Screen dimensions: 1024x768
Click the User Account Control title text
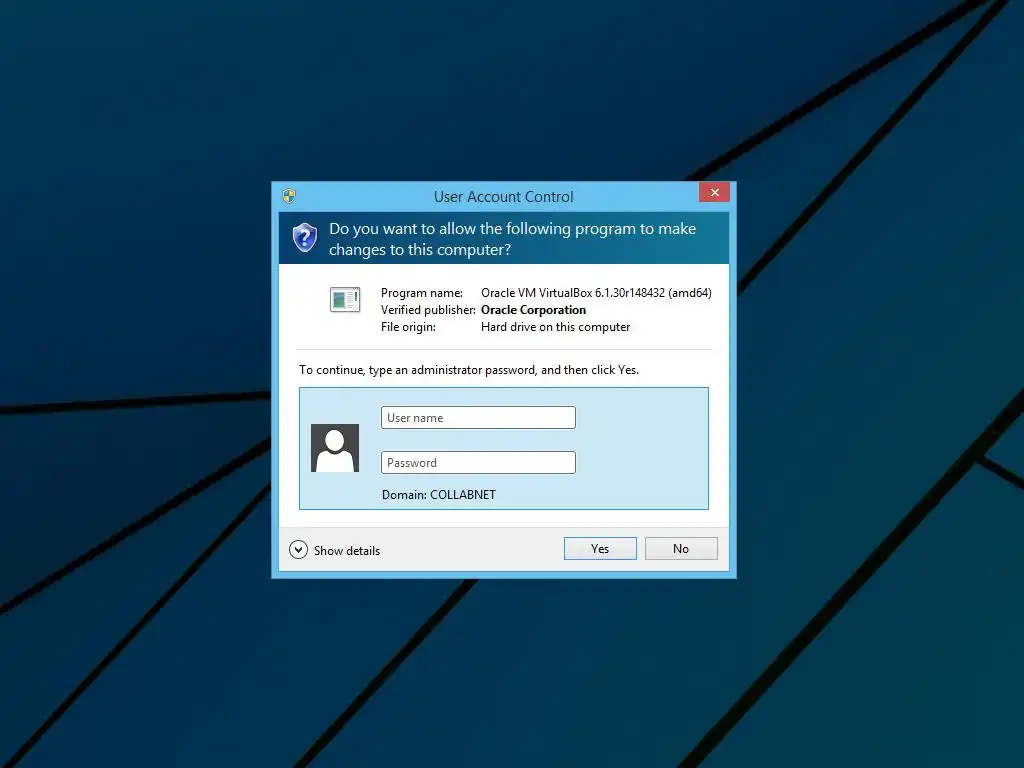pyautogui.click(x=504, y=197)
